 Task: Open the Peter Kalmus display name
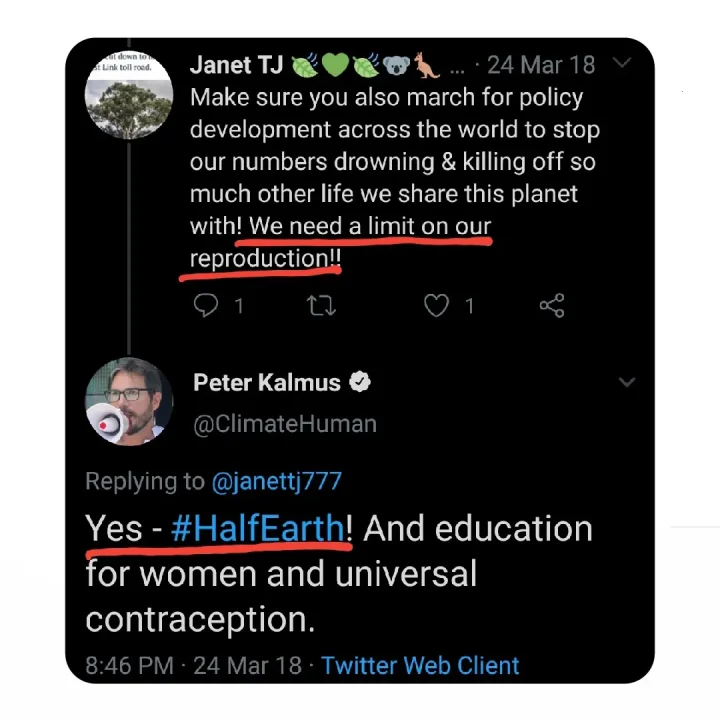(267, 383)
